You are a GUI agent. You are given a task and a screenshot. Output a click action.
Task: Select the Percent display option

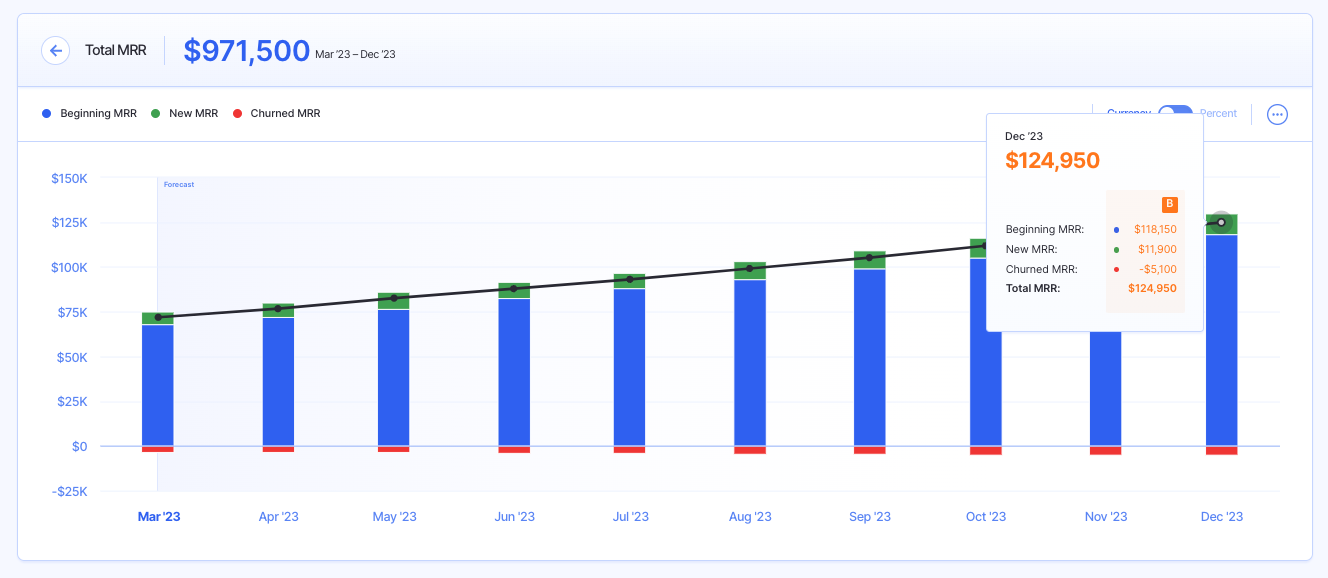click(x=1218, y=113)
